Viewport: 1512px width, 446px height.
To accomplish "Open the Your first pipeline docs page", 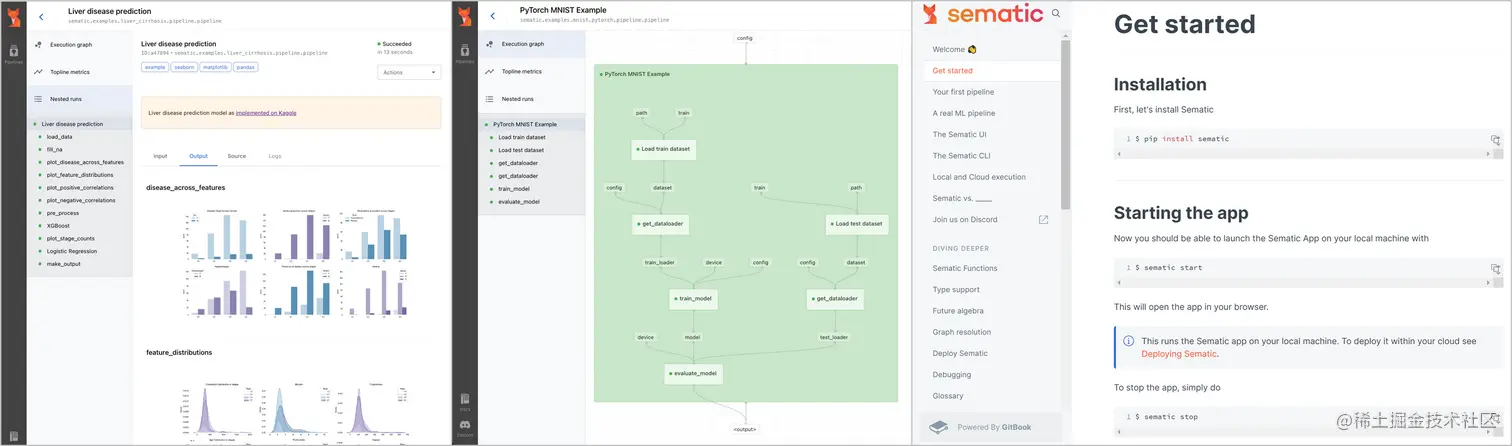I will pos(963,92).
